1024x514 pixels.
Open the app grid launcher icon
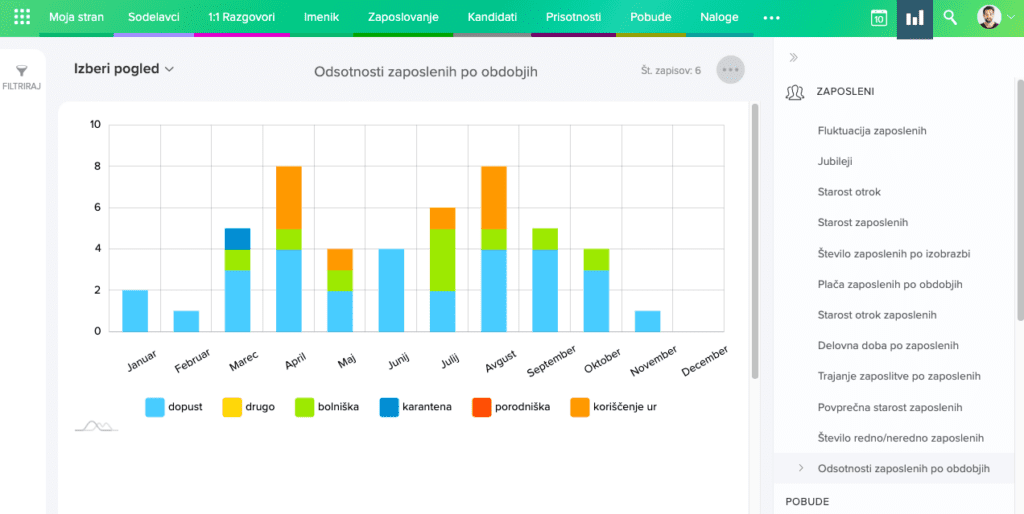pyautogui.click(x=22, y=18)
